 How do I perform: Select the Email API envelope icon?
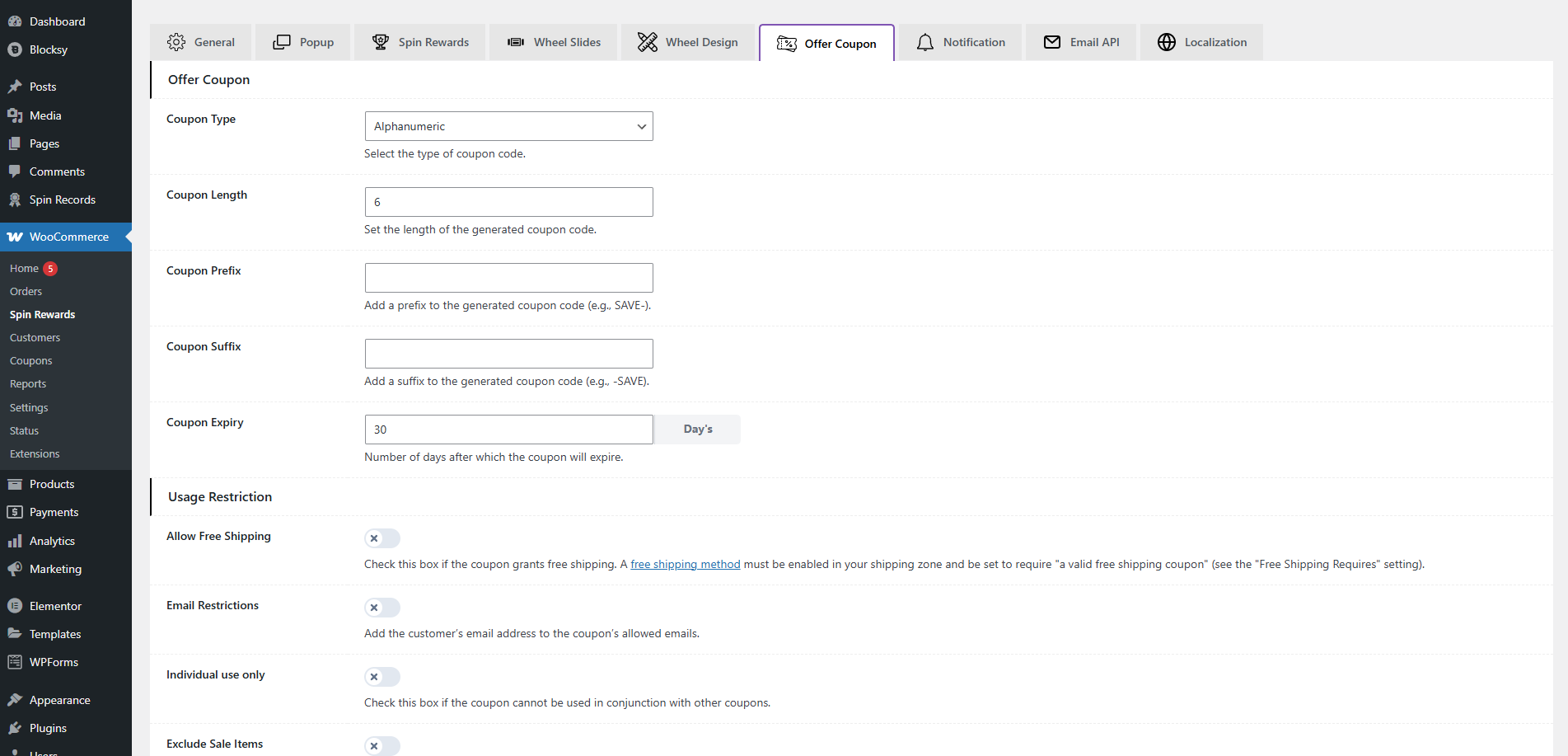(x=1051, y=41)
